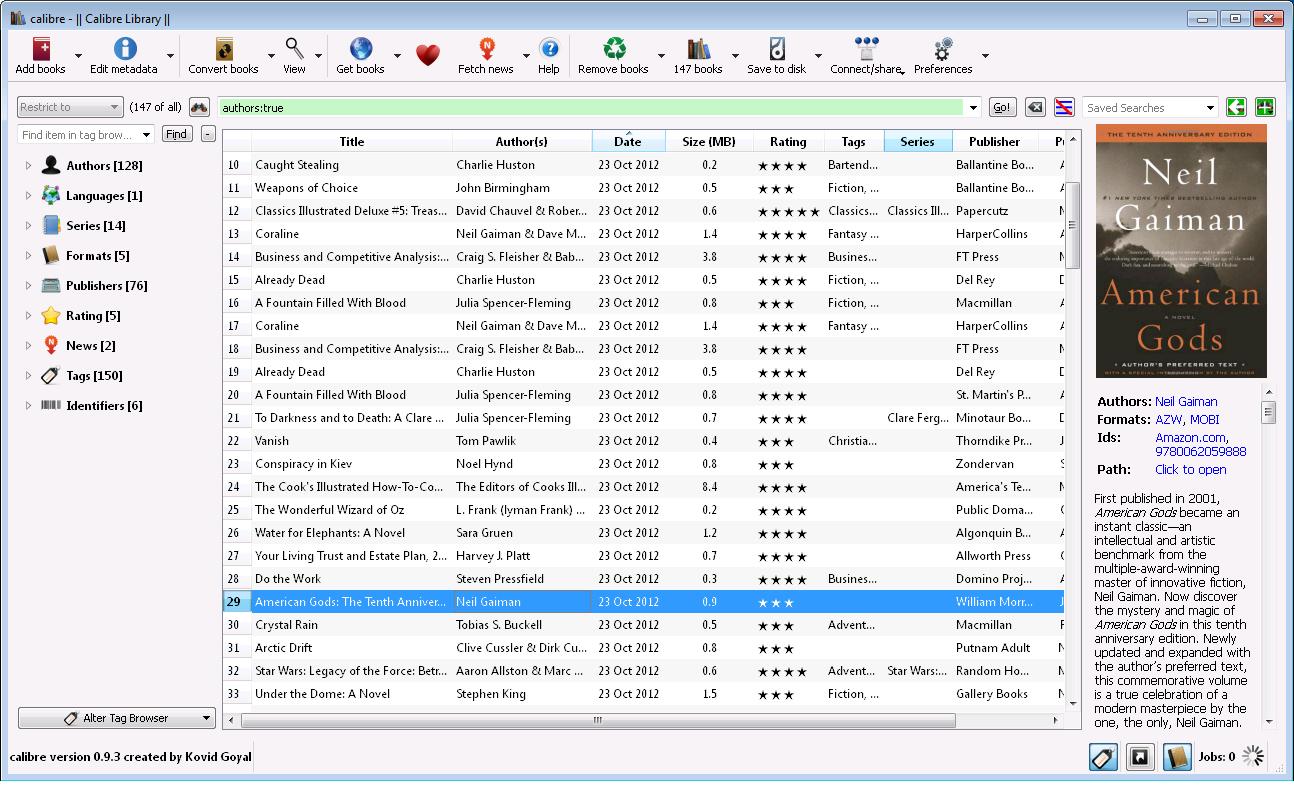Open advanced search binoculars icon
Image resolution: width=1294 pixels, height=800 pixels.
[x=199, y=107]
